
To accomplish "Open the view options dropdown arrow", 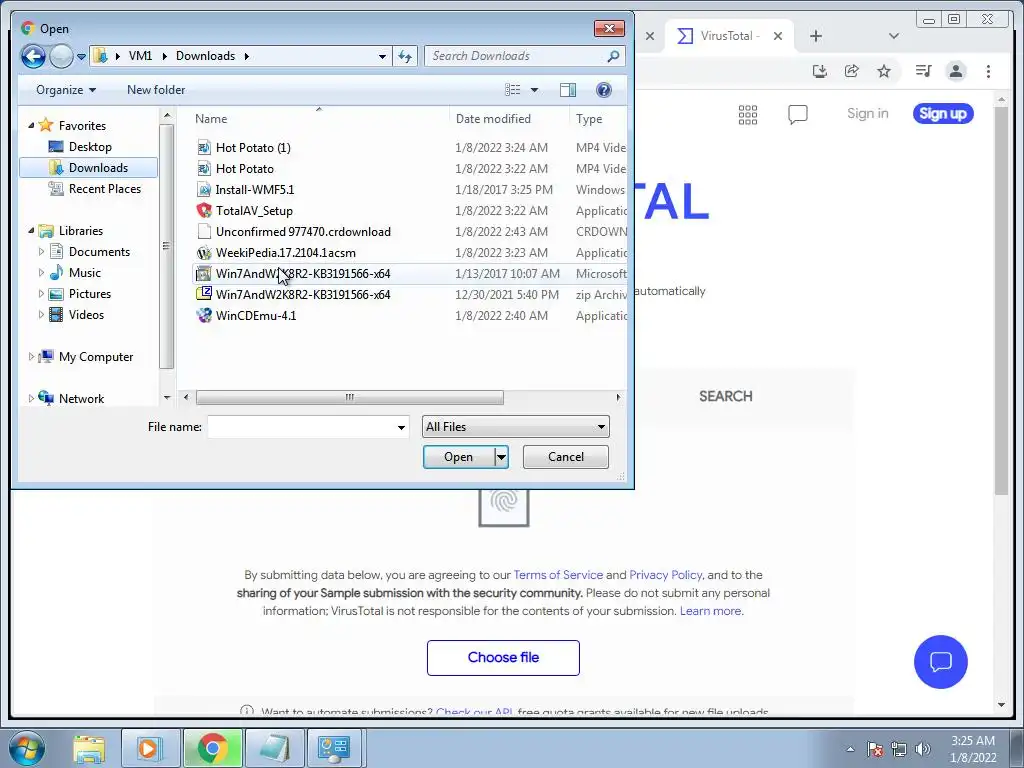I will pos(534,89).
